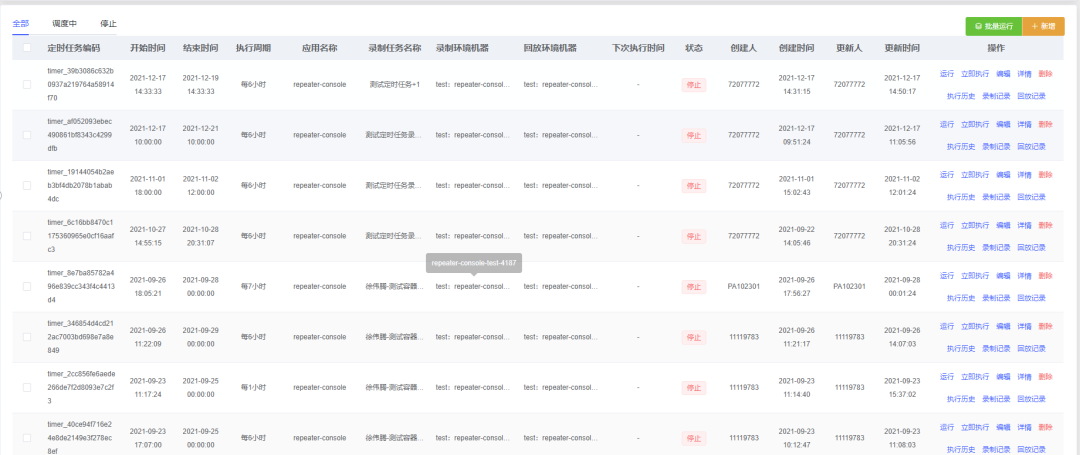Click 运行 for task timer_39b3086c632b
1080x455 pixels.
[947, 74]
